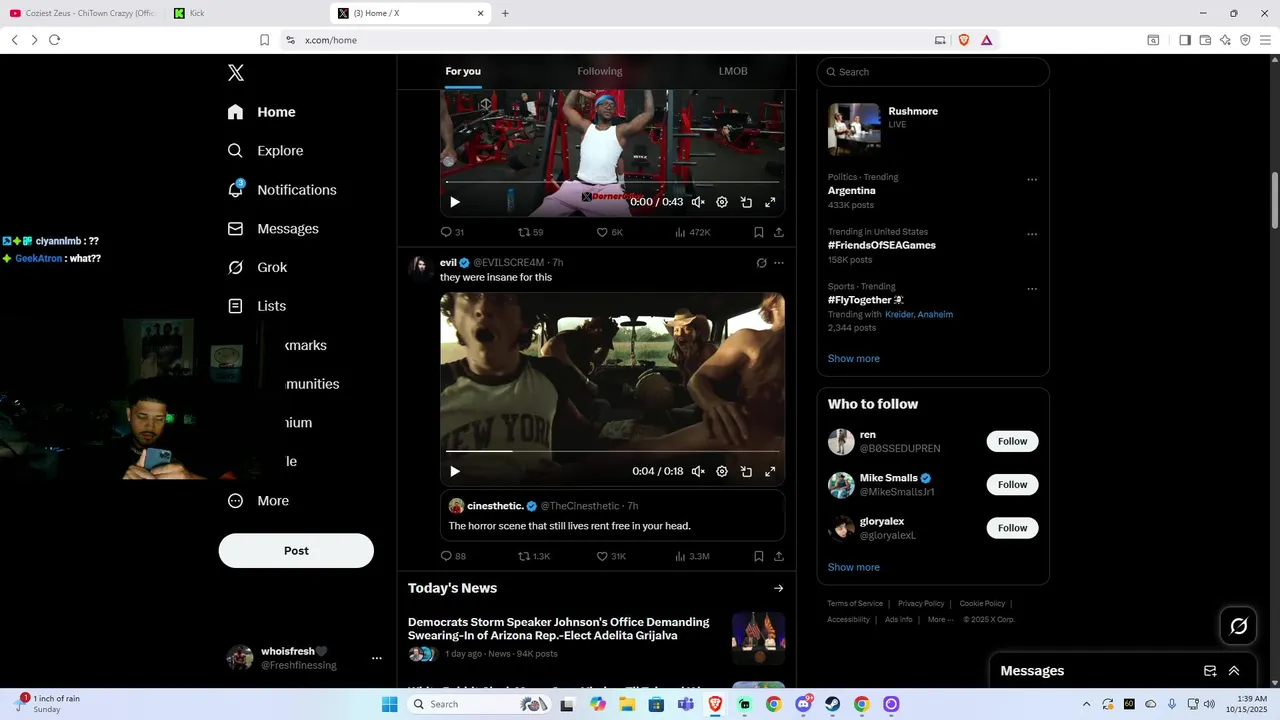Screen dimensions: 1280x720
Task: Unmute the horror scene video
Action: pos(698,471)
